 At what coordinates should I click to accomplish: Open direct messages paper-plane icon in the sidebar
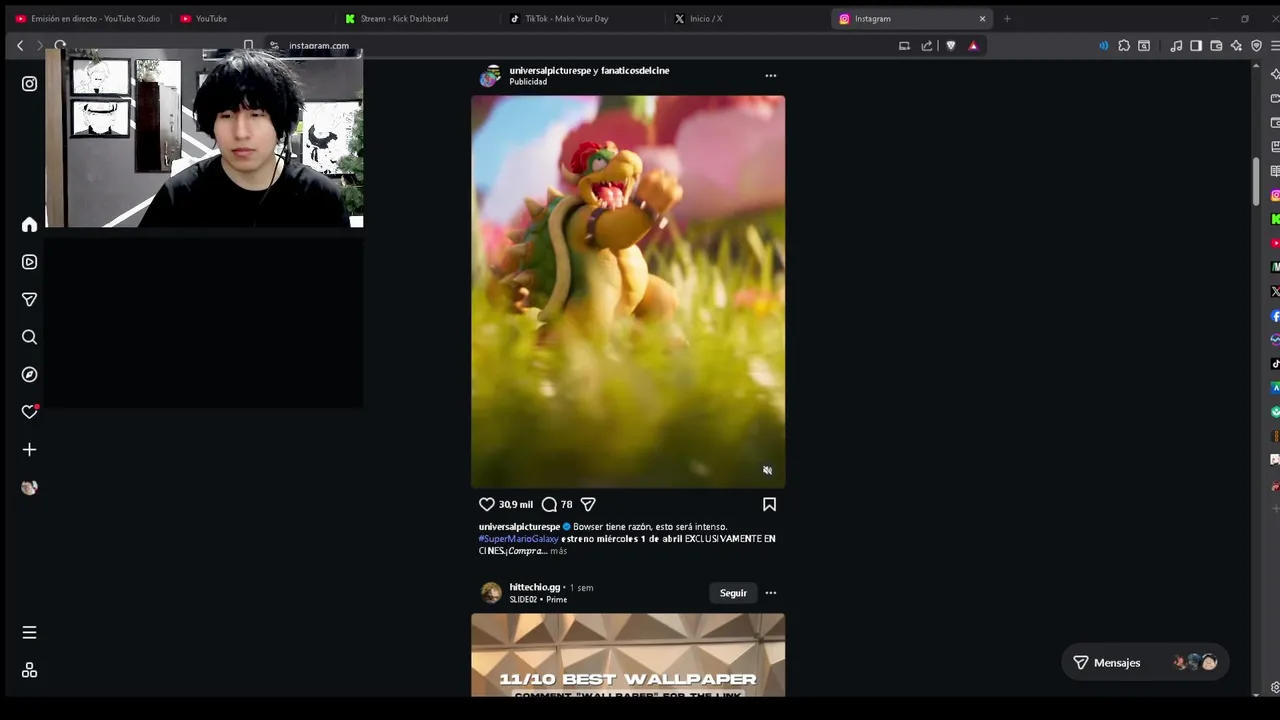(x=29, y=300)
